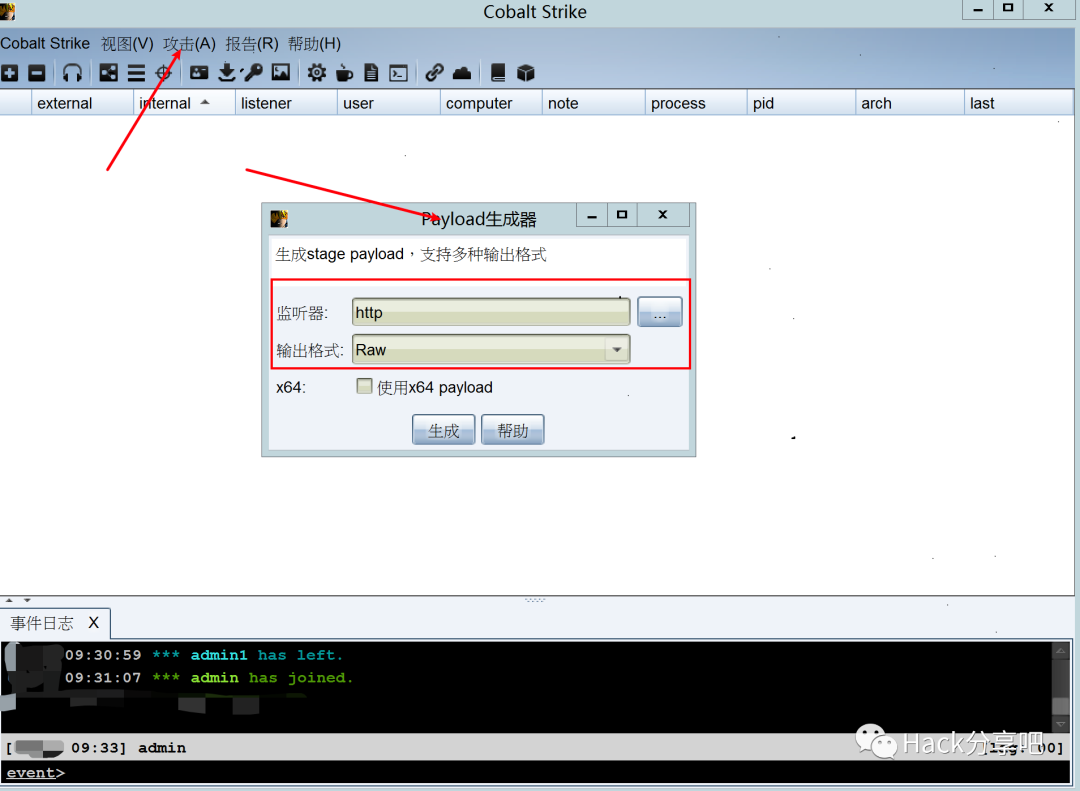The width and height of the screenshot is (1080, 791).
Task: Open help with the book icon
Action: 498,72
